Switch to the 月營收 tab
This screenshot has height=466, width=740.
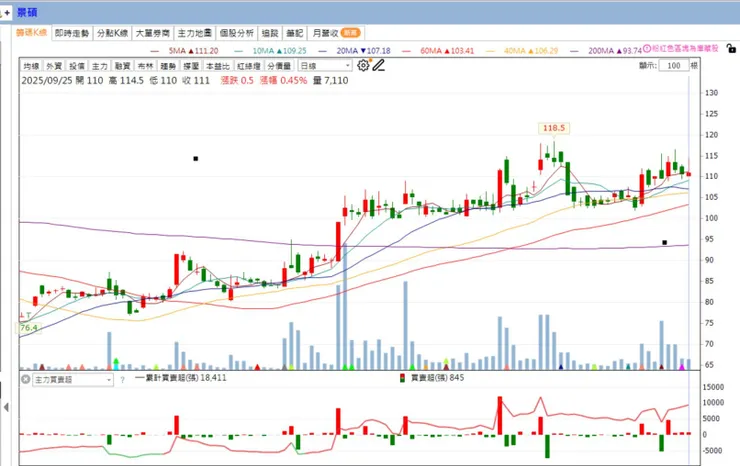(336, 33)
